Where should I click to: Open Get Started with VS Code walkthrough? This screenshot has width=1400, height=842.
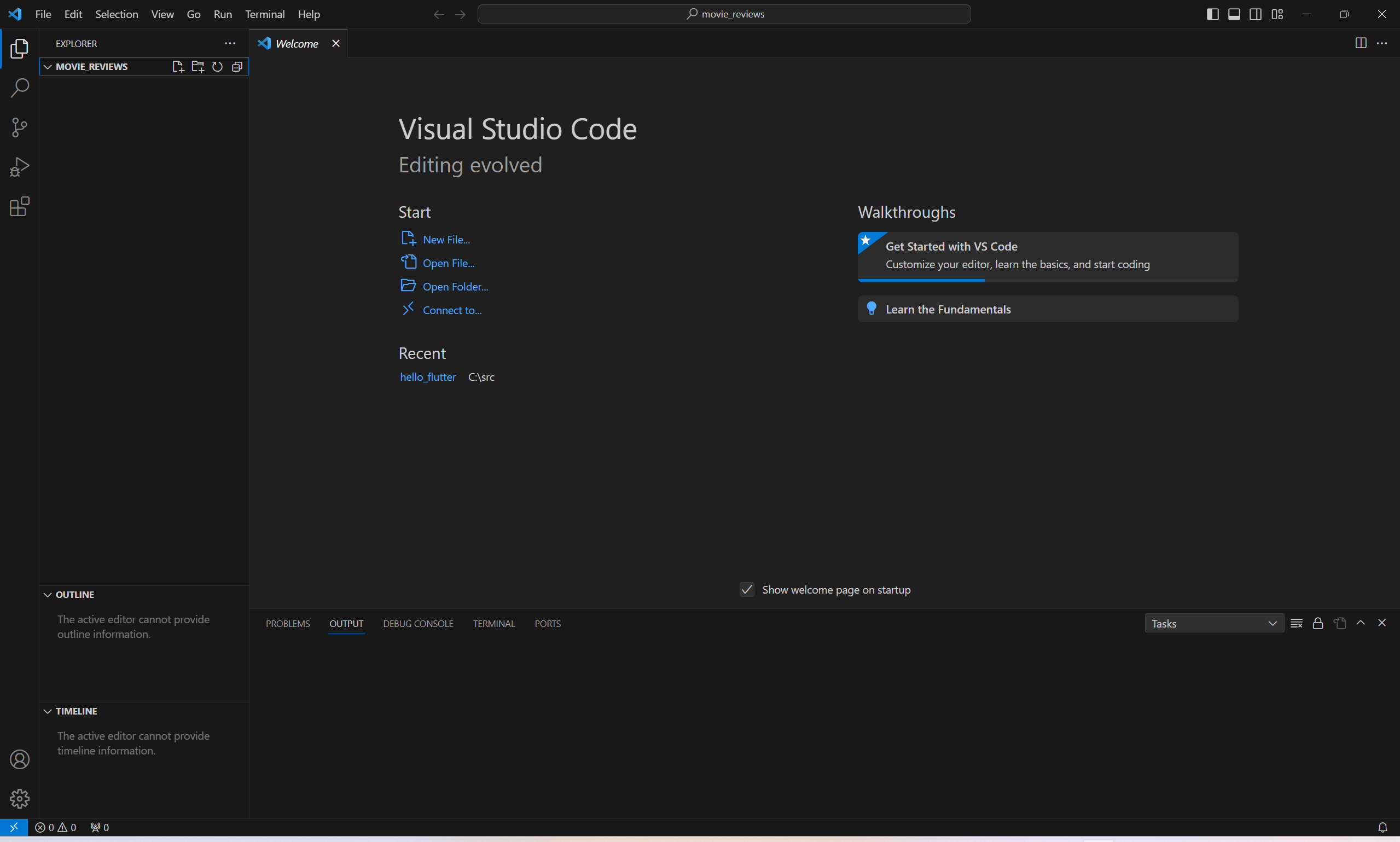[1048, 257]
